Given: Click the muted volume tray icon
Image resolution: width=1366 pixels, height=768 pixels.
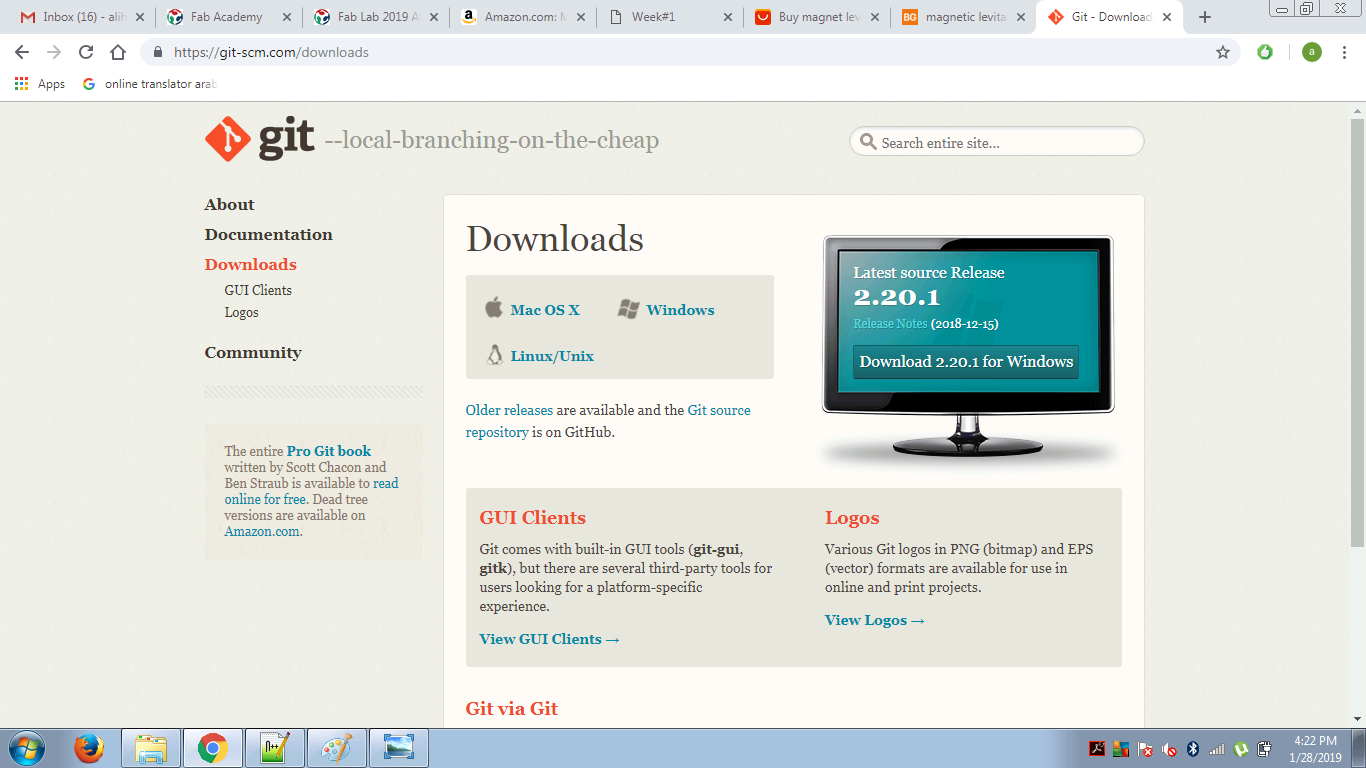Looking at the screenshot, I should [x=1169, y=748].
